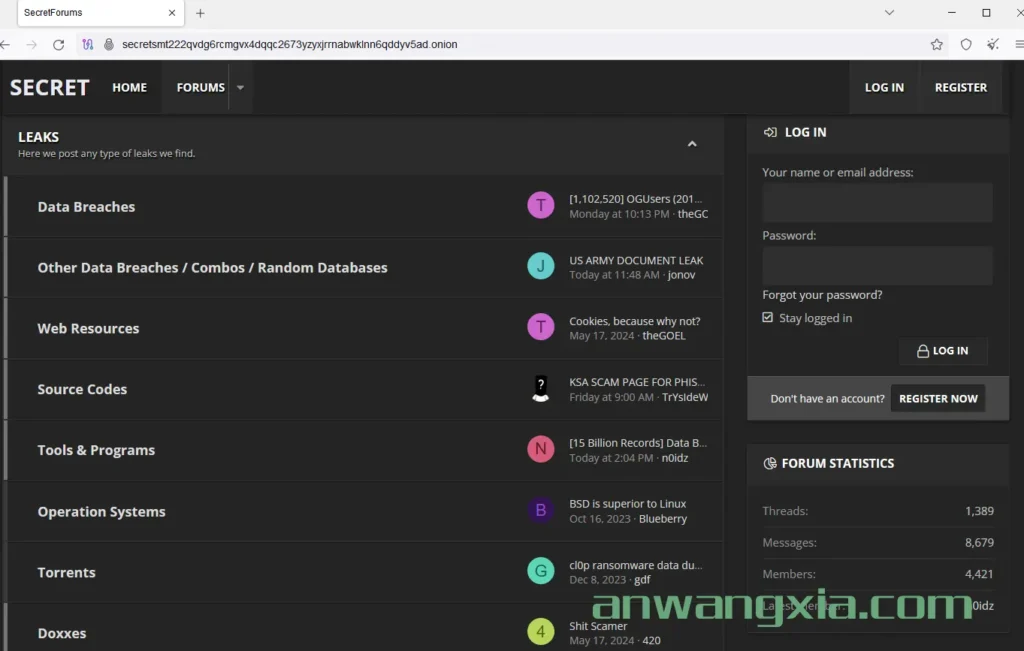Open Other Data Breaches / Combos forum

point(212,268)
